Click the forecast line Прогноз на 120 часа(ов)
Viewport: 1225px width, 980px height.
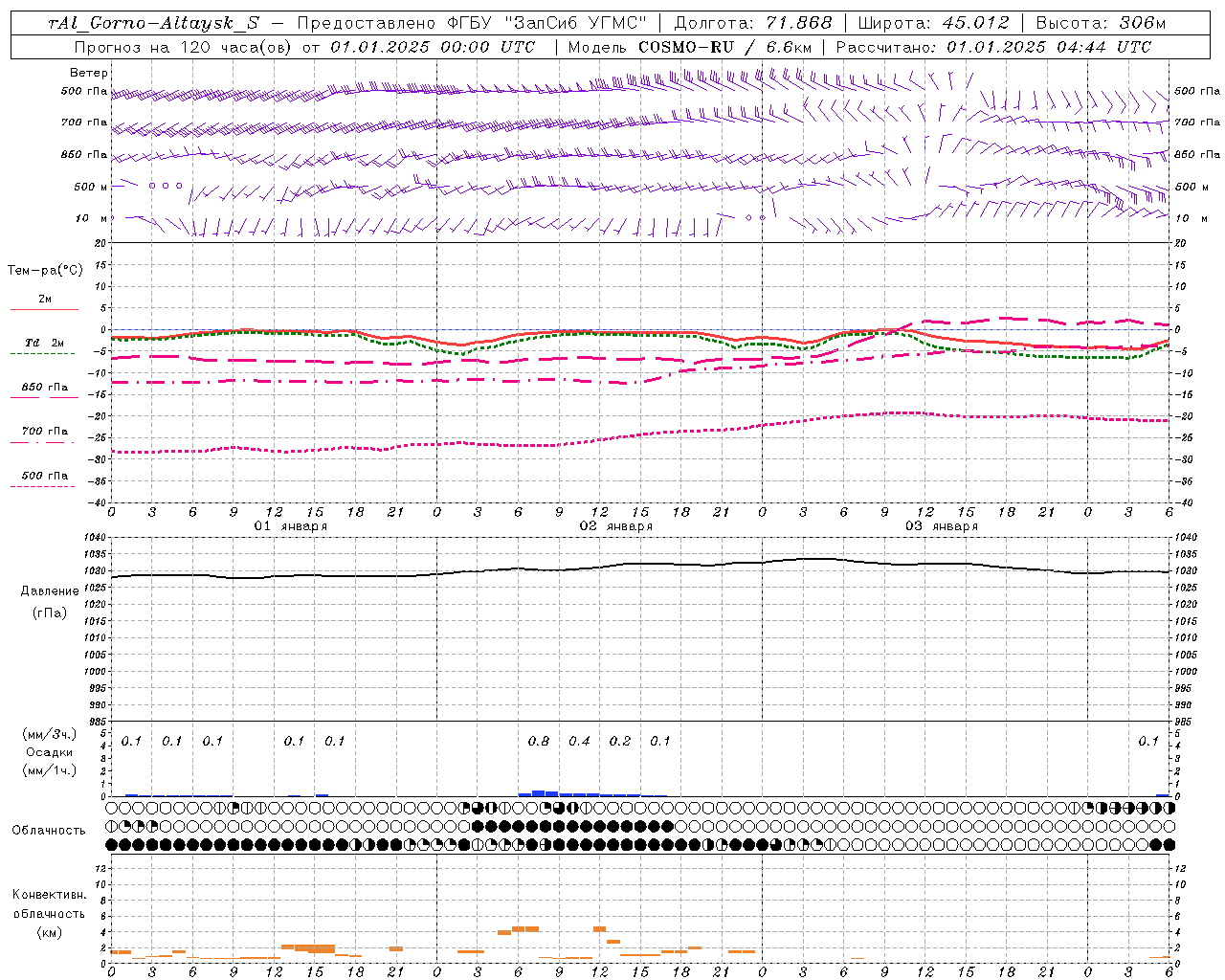pos(184,47)
